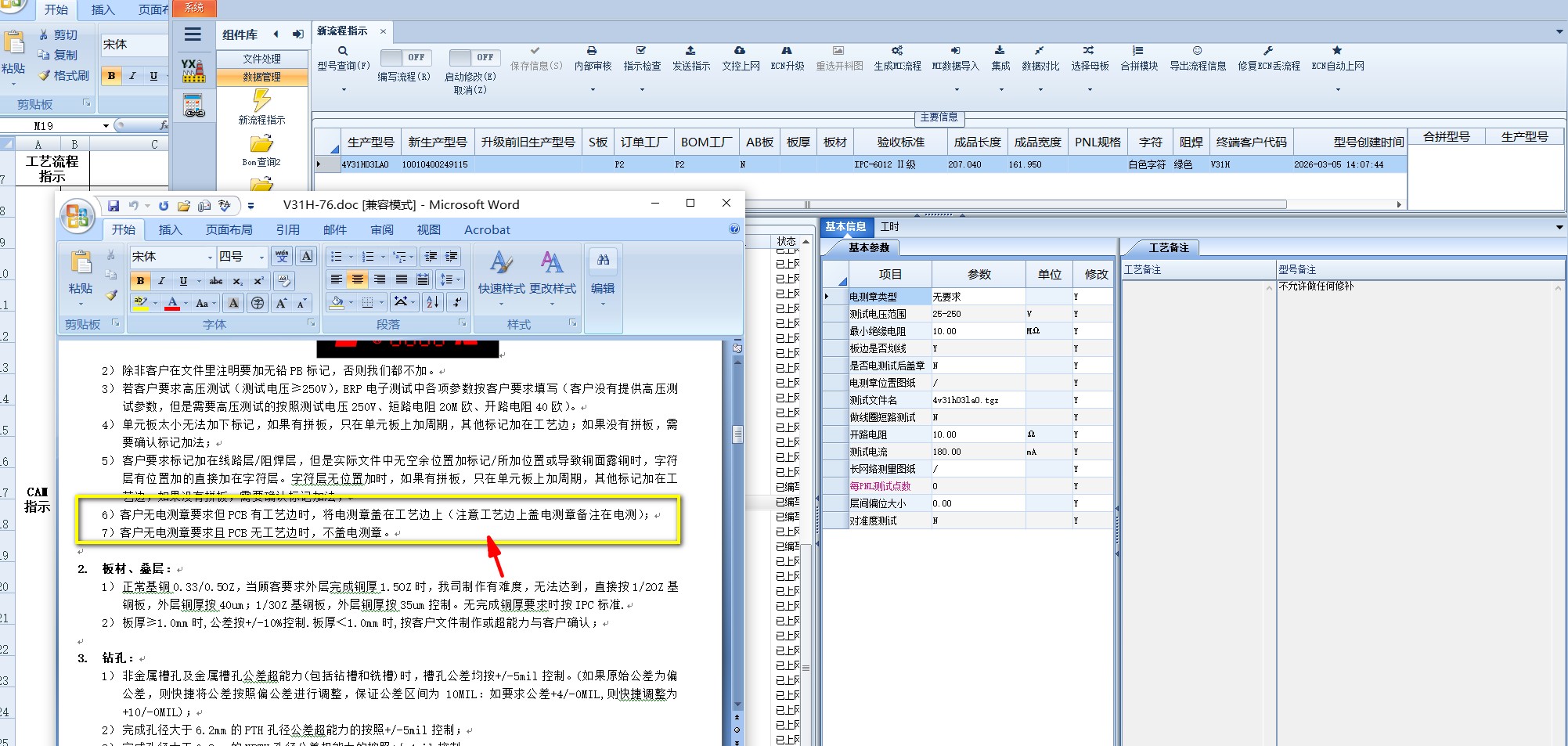Click 导出流程信息 smiley icon
The image size is (1568, 746).
click(x=1197, y=50)
